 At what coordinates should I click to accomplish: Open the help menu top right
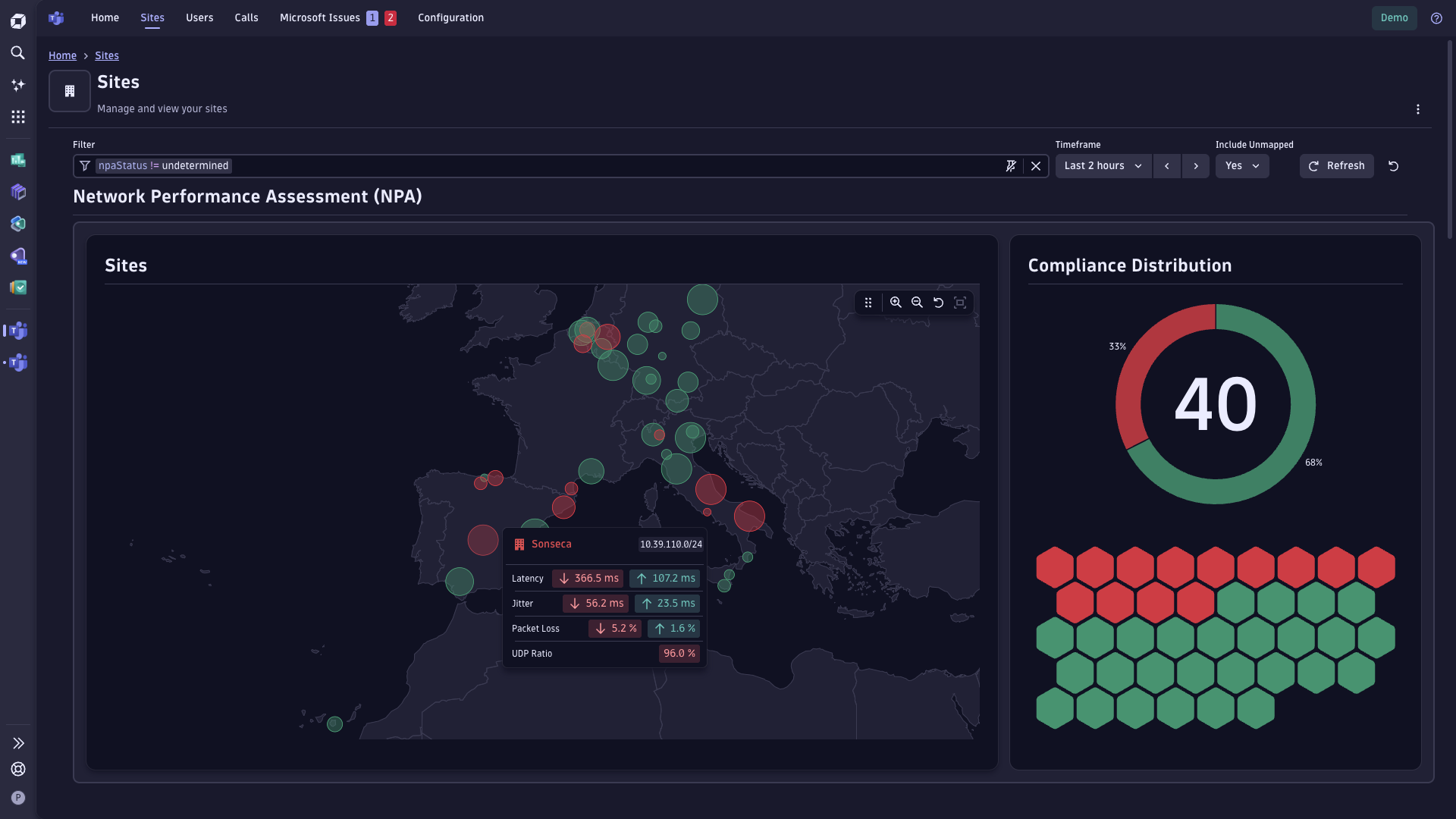(x=1437, y=17)
